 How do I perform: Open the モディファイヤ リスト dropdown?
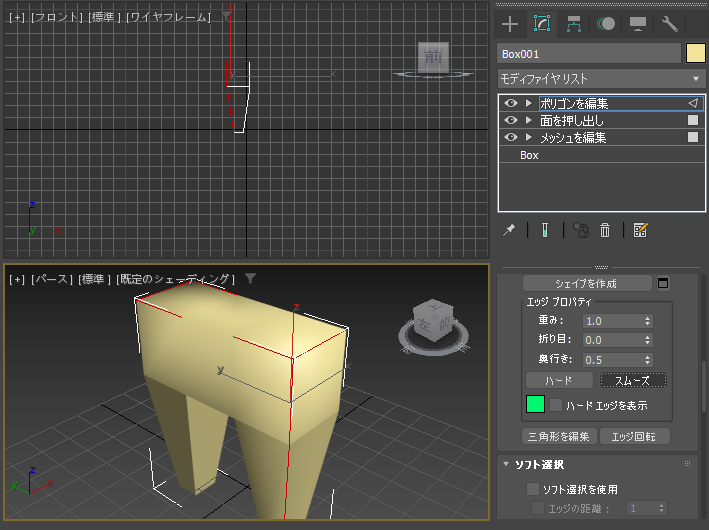[601, 79]
